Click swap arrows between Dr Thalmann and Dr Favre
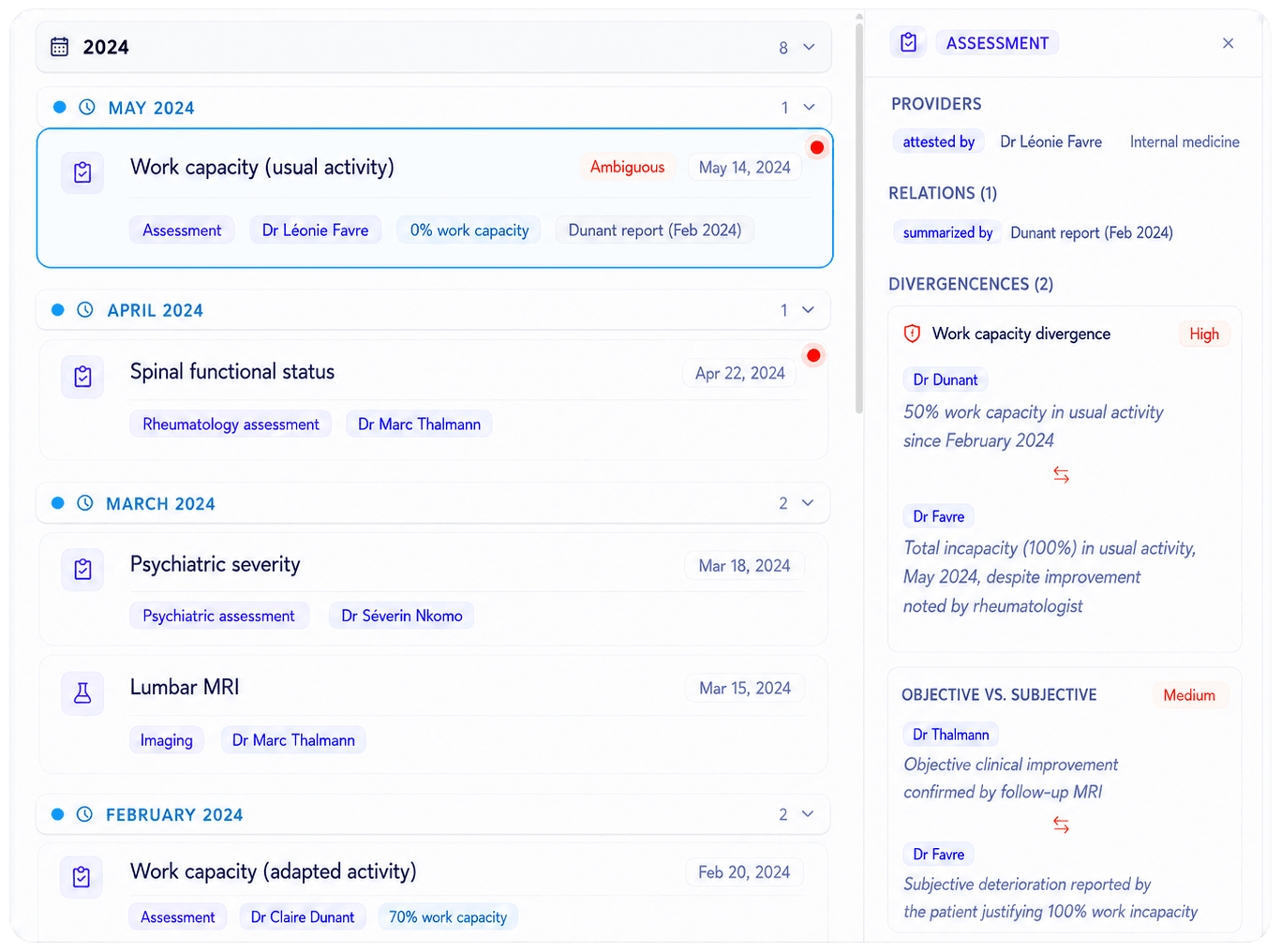This screenshot has width=1281, height=952. click(1061, 825)
